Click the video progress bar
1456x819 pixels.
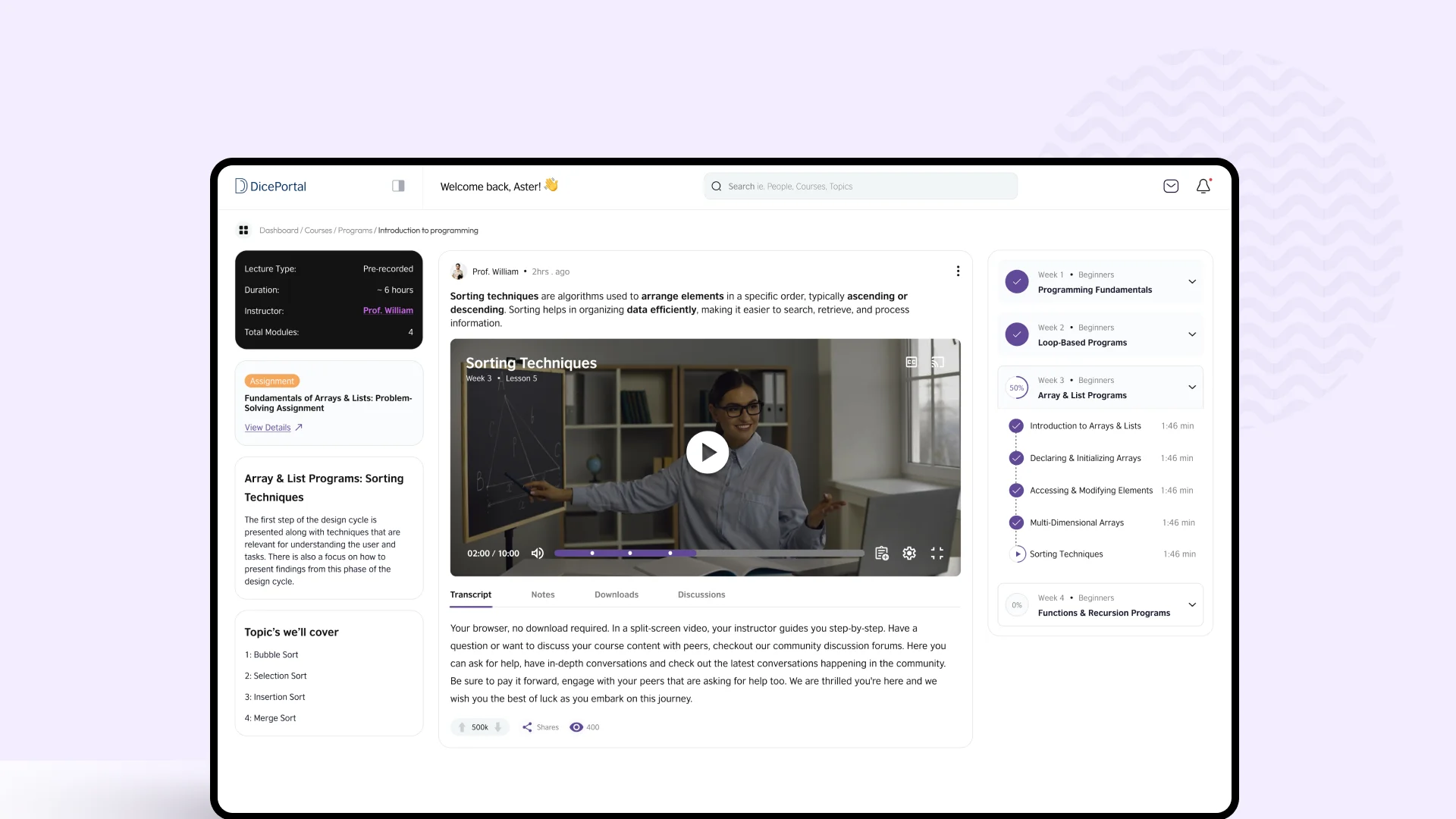(x=709, y=554)
